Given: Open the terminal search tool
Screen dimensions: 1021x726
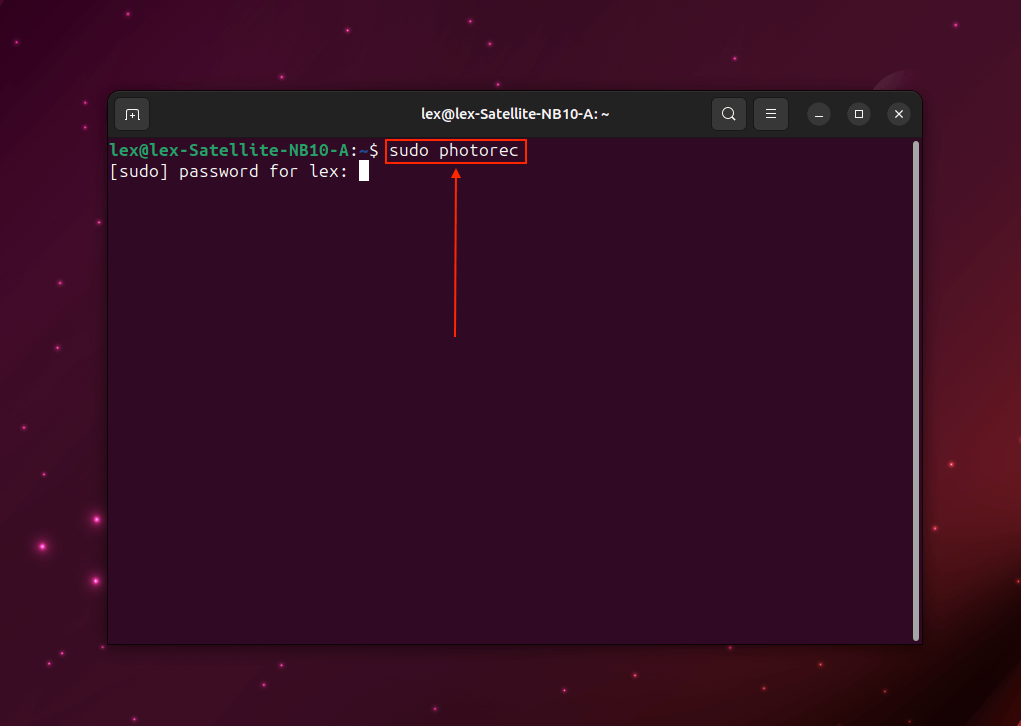Looking at the screenshot, I should (x=729, y=114).
